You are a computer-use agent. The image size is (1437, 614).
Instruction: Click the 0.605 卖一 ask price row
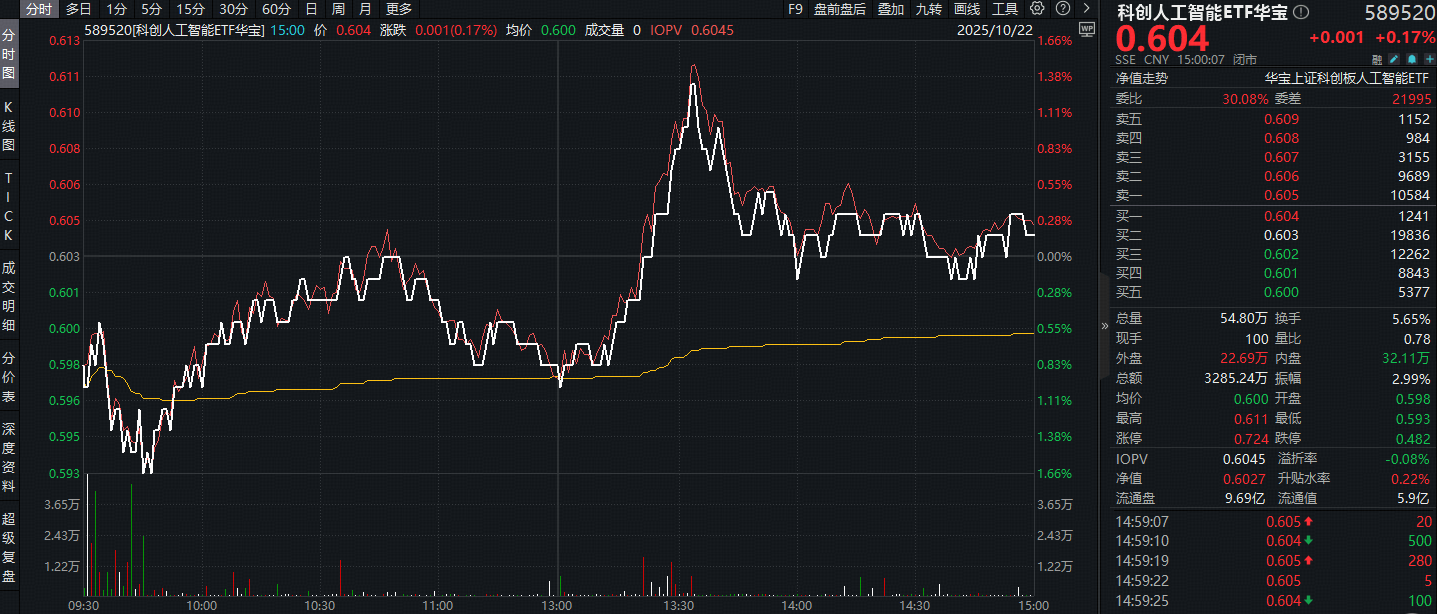pos(1272,195)
